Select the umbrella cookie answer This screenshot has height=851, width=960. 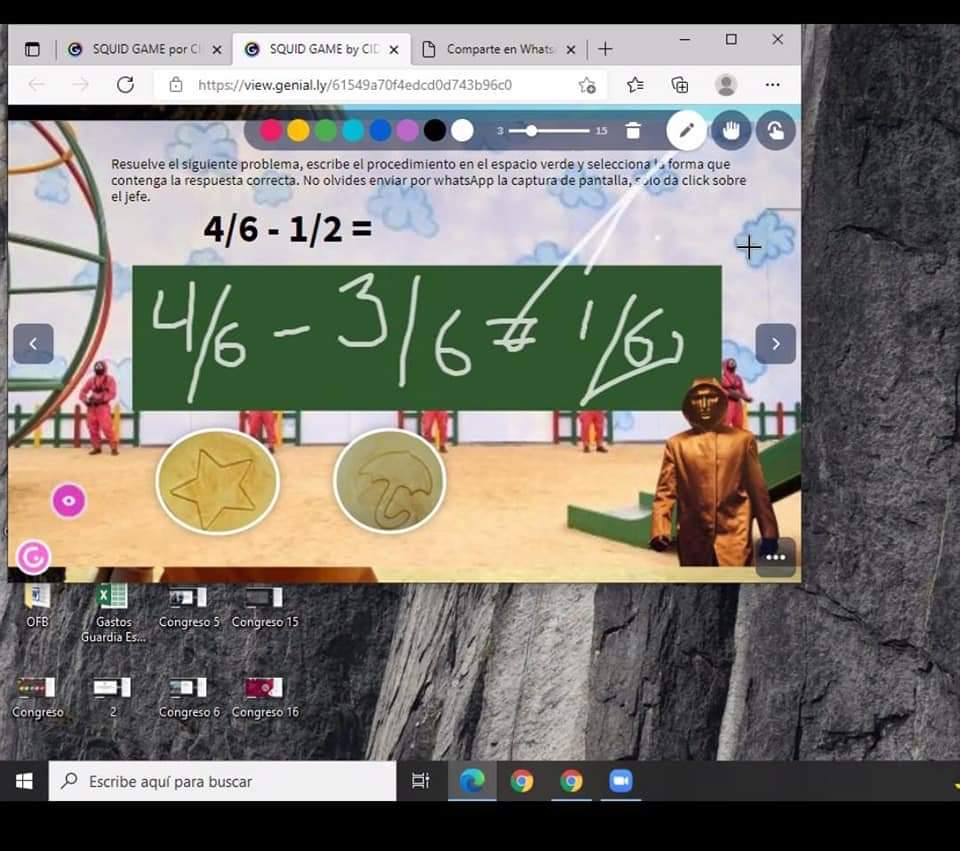(x=389, y=480)
